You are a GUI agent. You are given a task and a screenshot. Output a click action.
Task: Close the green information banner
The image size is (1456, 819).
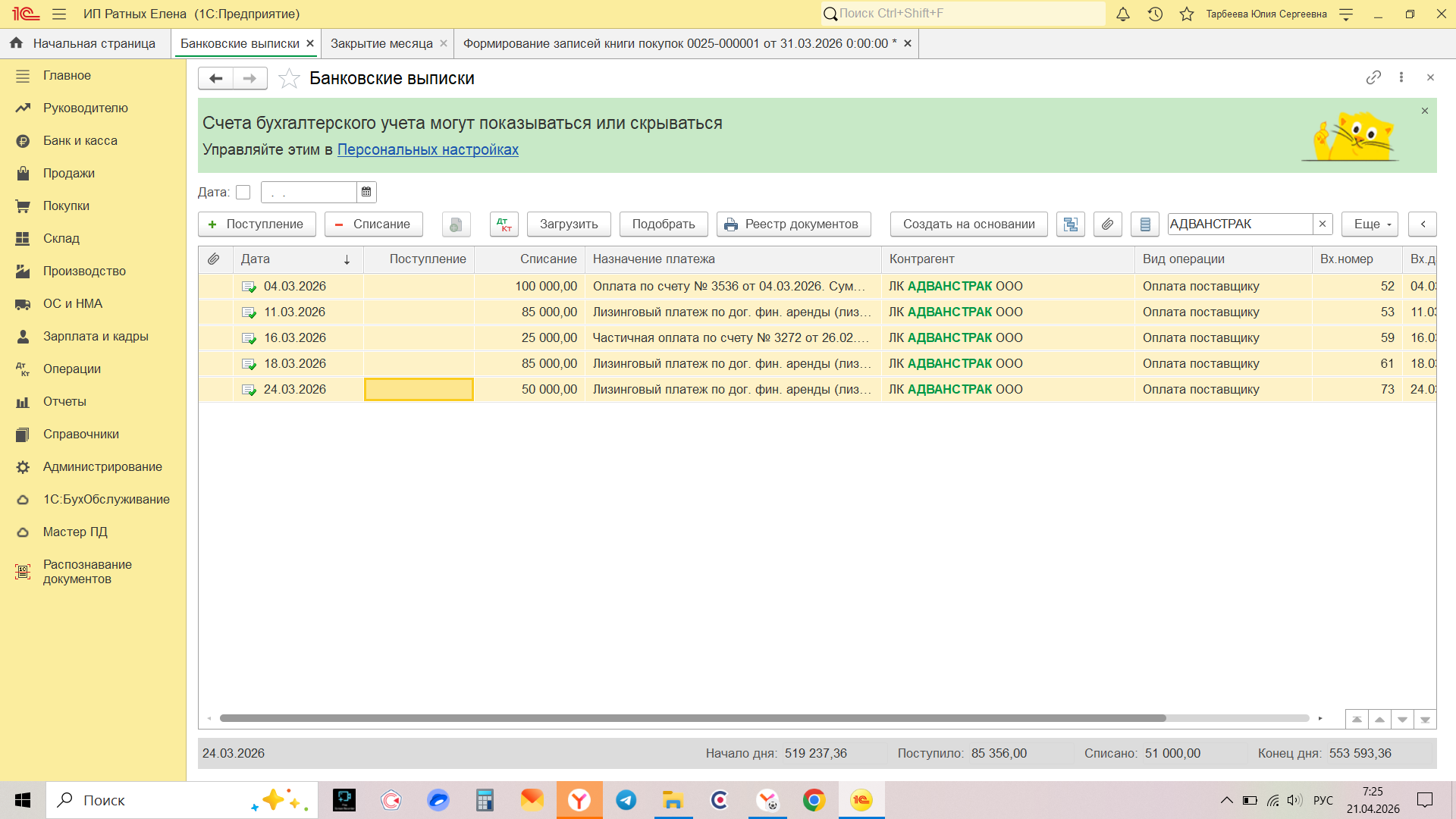pyautogui.click(x=1425, y=111)
